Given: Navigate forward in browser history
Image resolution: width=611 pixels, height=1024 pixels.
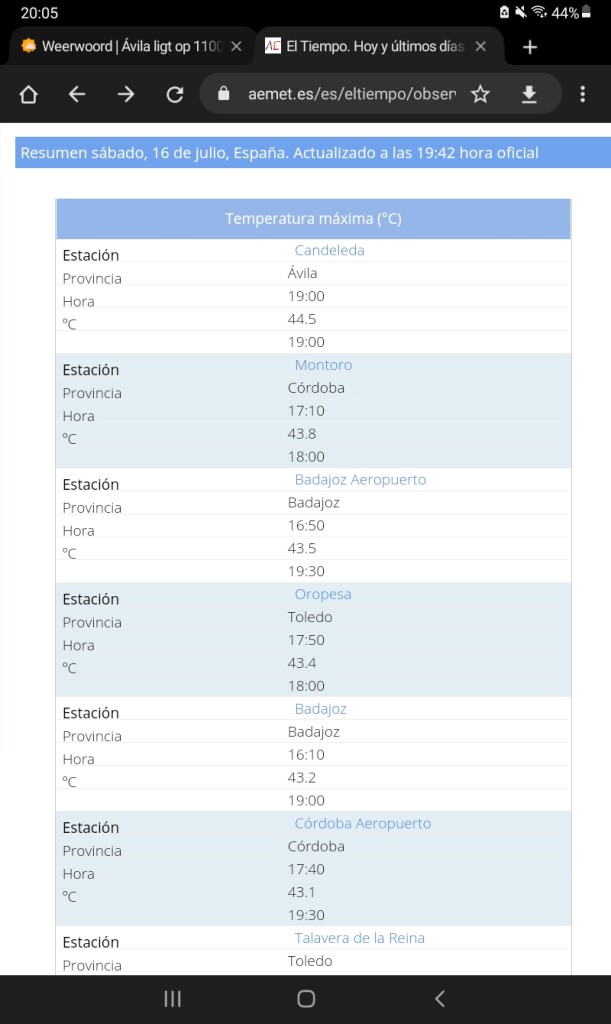Looking at the screenshot, I should 126,94.
